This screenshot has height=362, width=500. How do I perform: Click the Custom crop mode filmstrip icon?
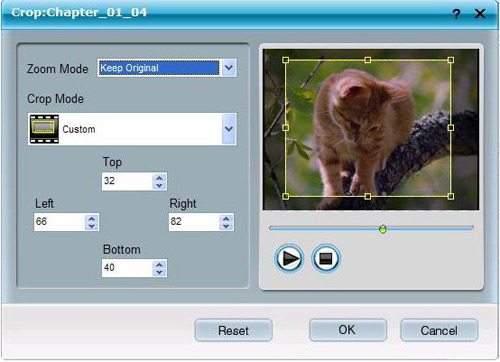pos(44,129)
